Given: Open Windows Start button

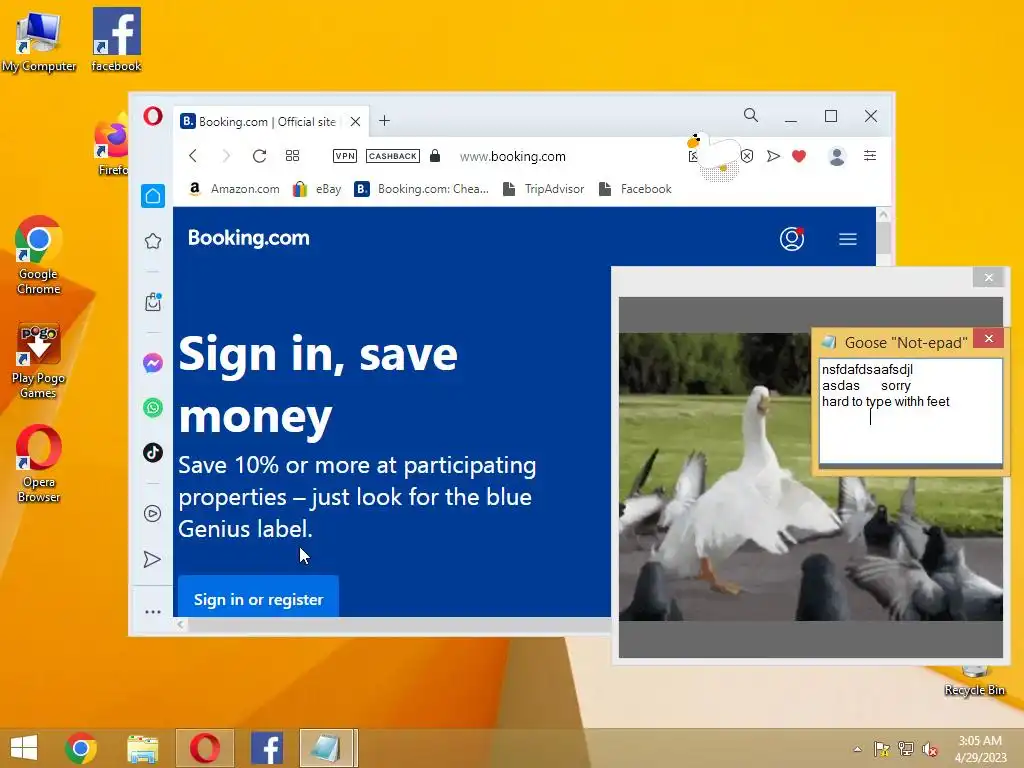Looking at the screenshot, I should pos(24,748).
